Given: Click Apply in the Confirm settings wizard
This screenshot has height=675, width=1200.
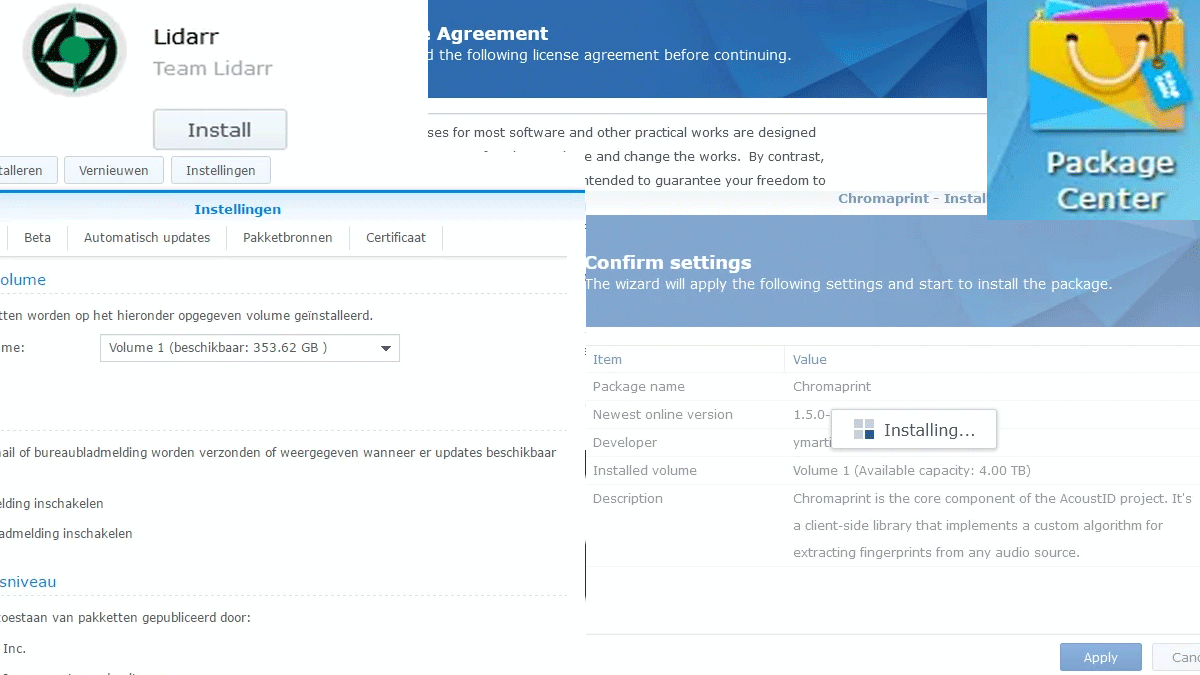Looking at the screenshot, I should point(1100,657).
